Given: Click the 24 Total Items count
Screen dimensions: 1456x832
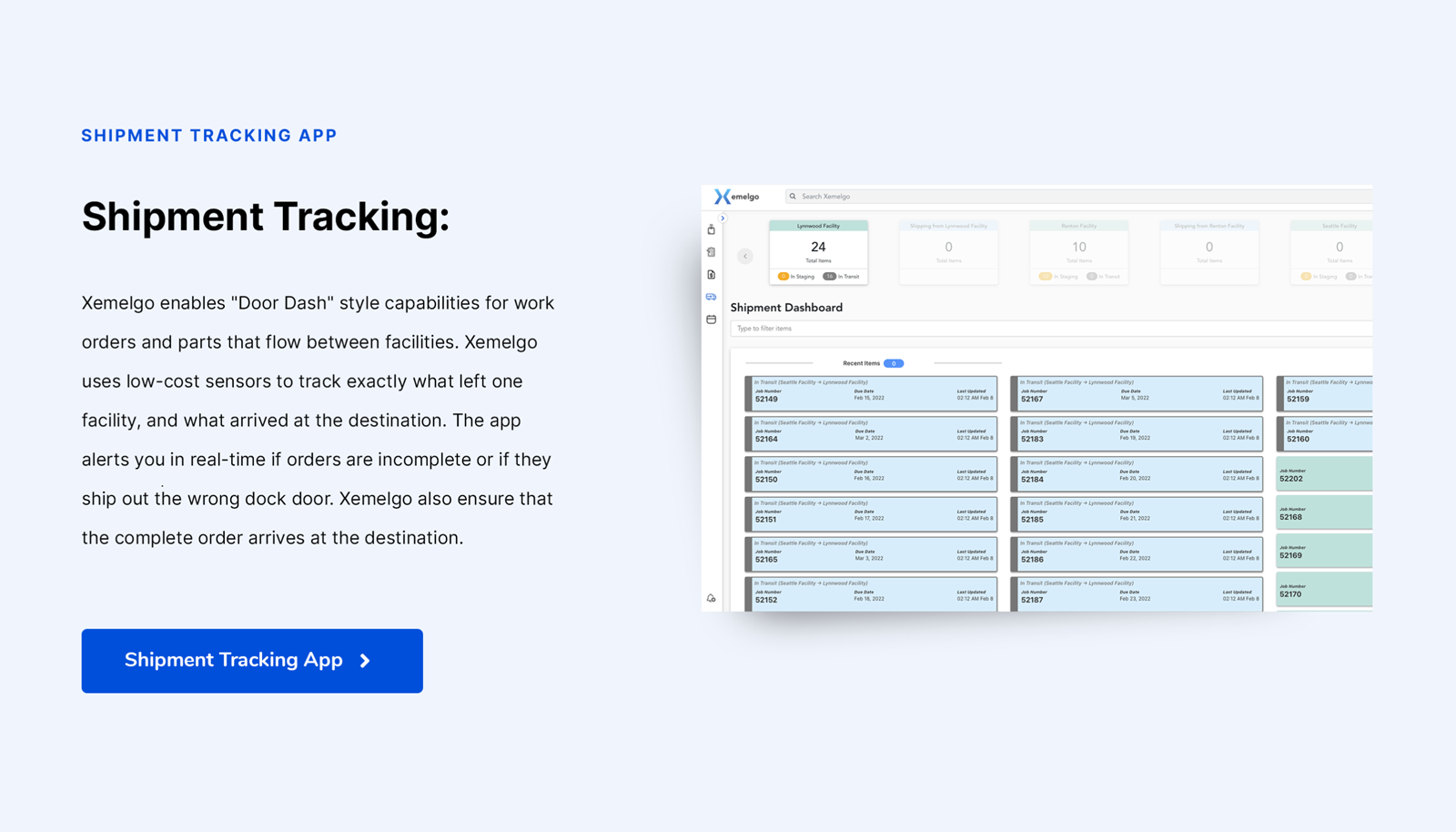Looking at the screenshot, I should (x=818, y=247).
